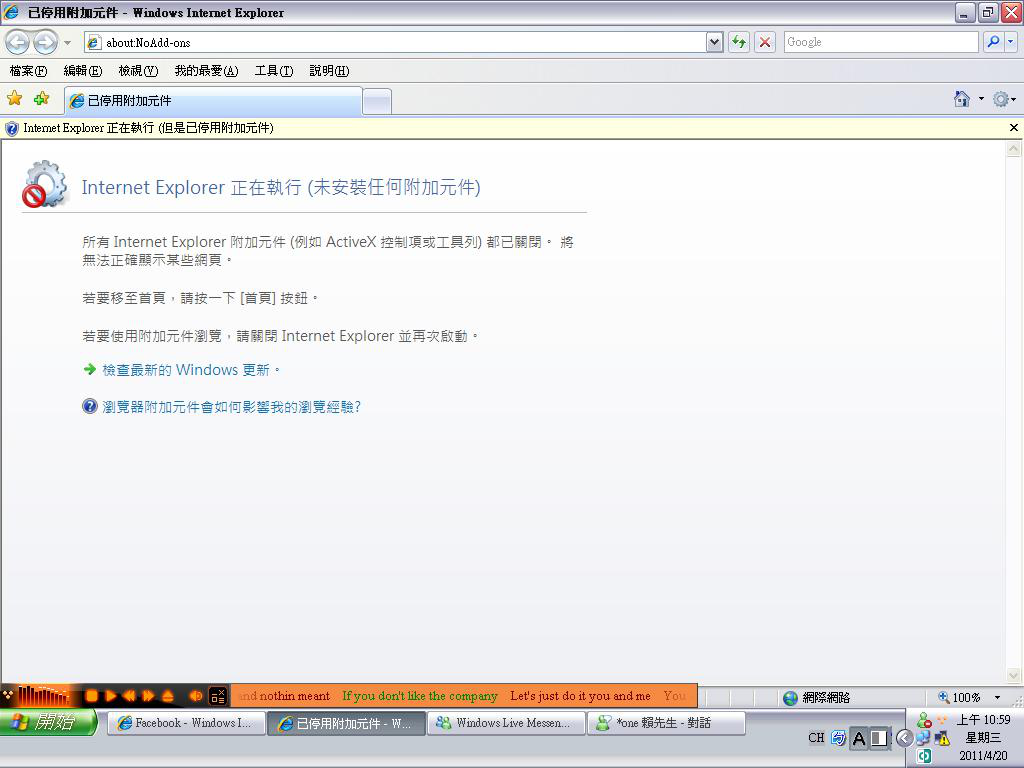1024x768 pixels.
Task: Go back with the Back arrow button
Action: pos(18,42)
